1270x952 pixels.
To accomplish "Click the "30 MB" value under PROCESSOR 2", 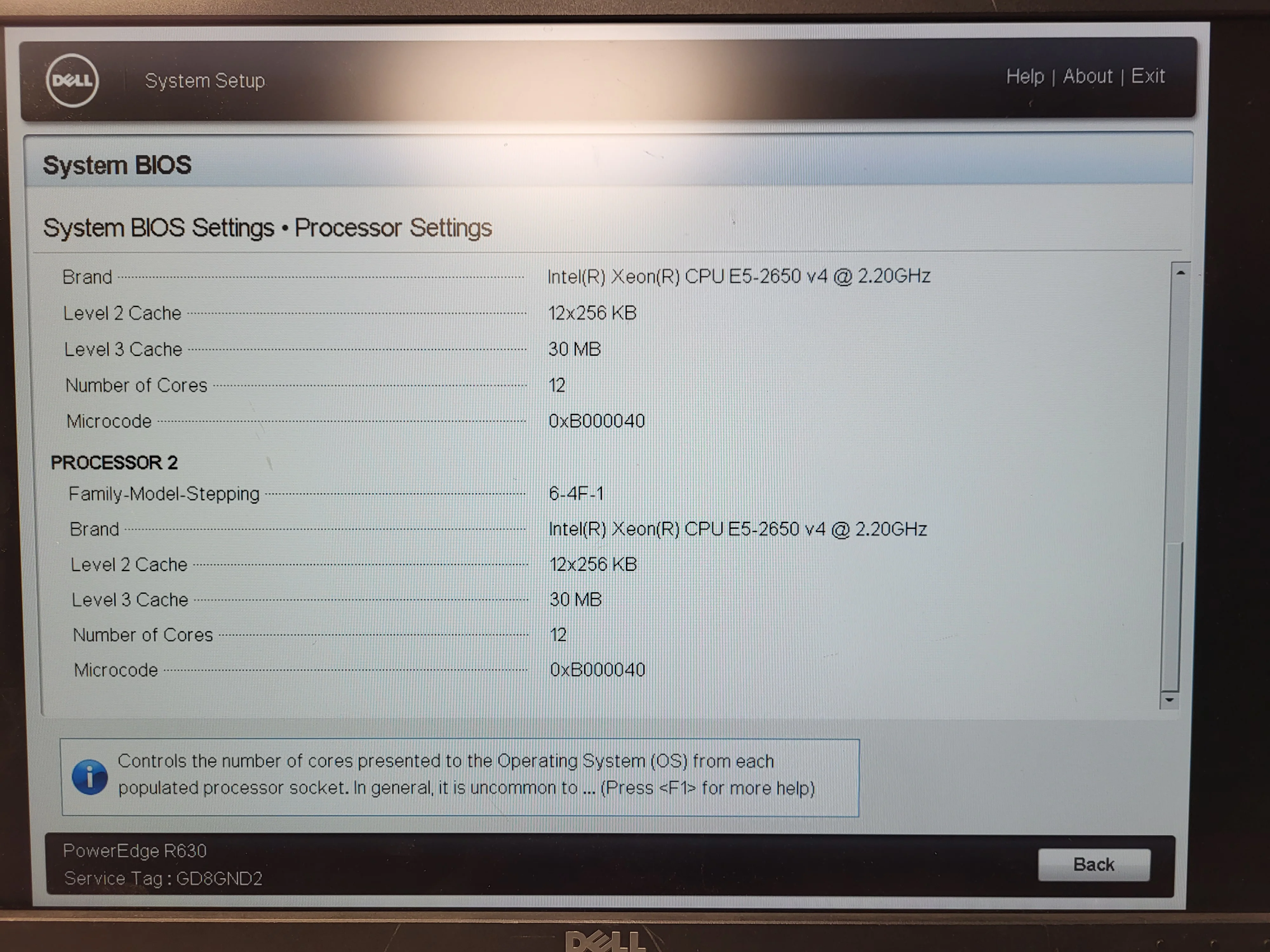I will click(575, 600).
